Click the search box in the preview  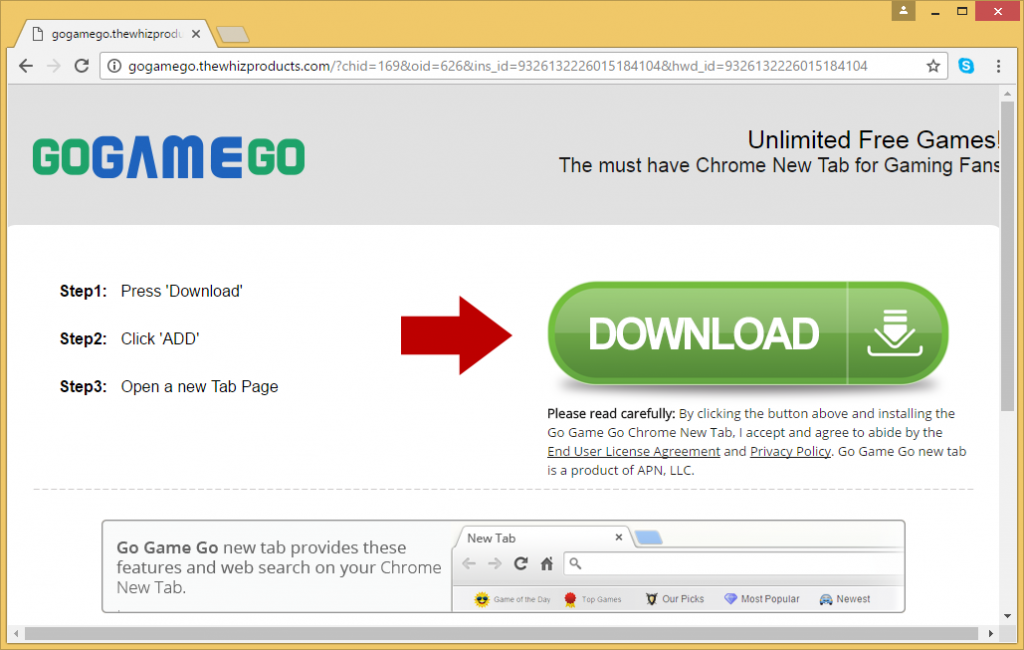point(734,563)
